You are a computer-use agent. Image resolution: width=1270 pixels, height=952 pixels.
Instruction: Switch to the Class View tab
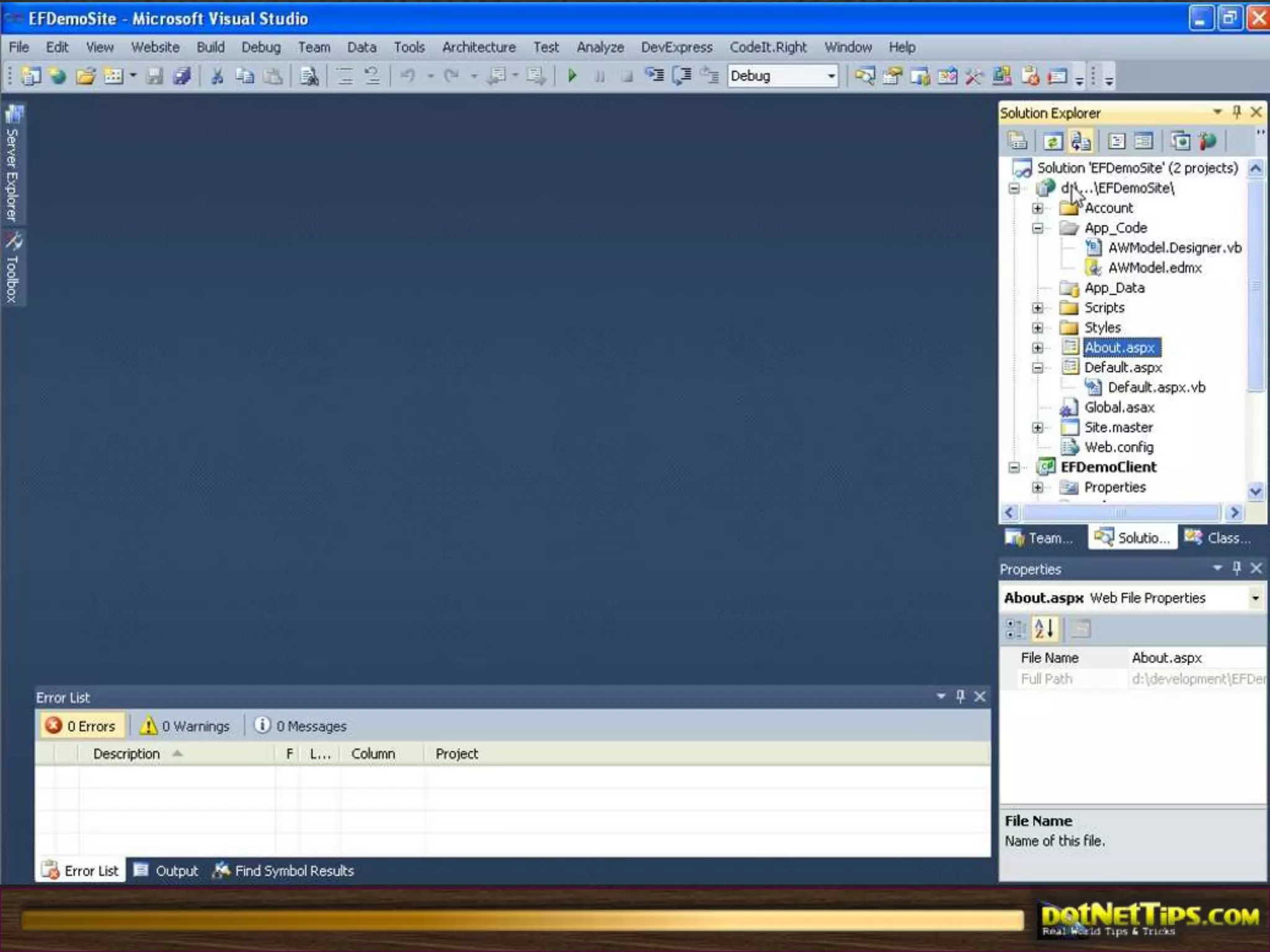1217,538
